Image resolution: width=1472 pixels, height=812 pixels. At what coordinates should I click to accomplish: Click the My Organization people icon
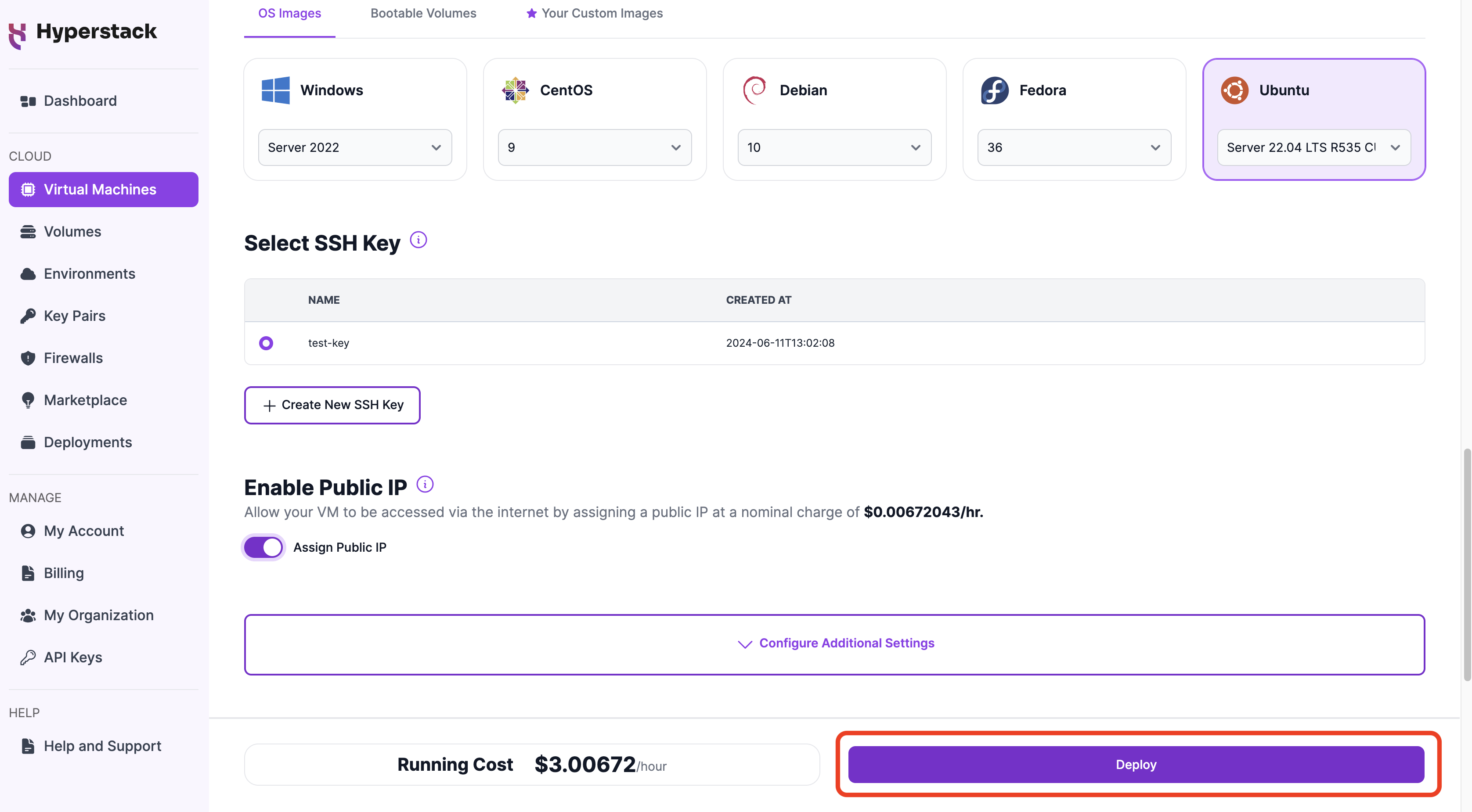pyautogui.click(x=28, y=615)
